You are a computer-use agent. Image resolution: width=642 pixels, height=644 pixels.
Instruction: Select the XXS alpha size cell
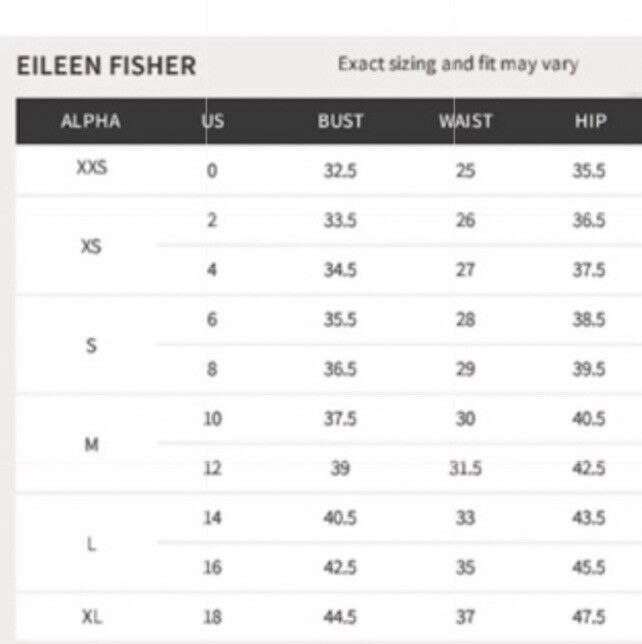92,168
